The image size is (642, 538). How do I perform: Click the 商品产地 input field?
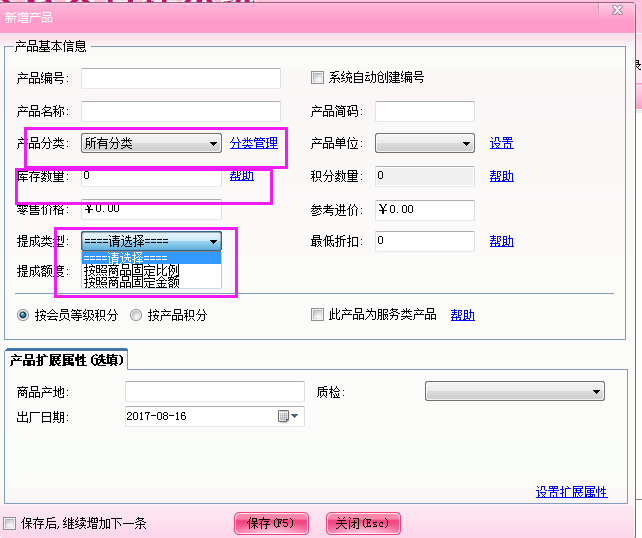pos(215,392)
